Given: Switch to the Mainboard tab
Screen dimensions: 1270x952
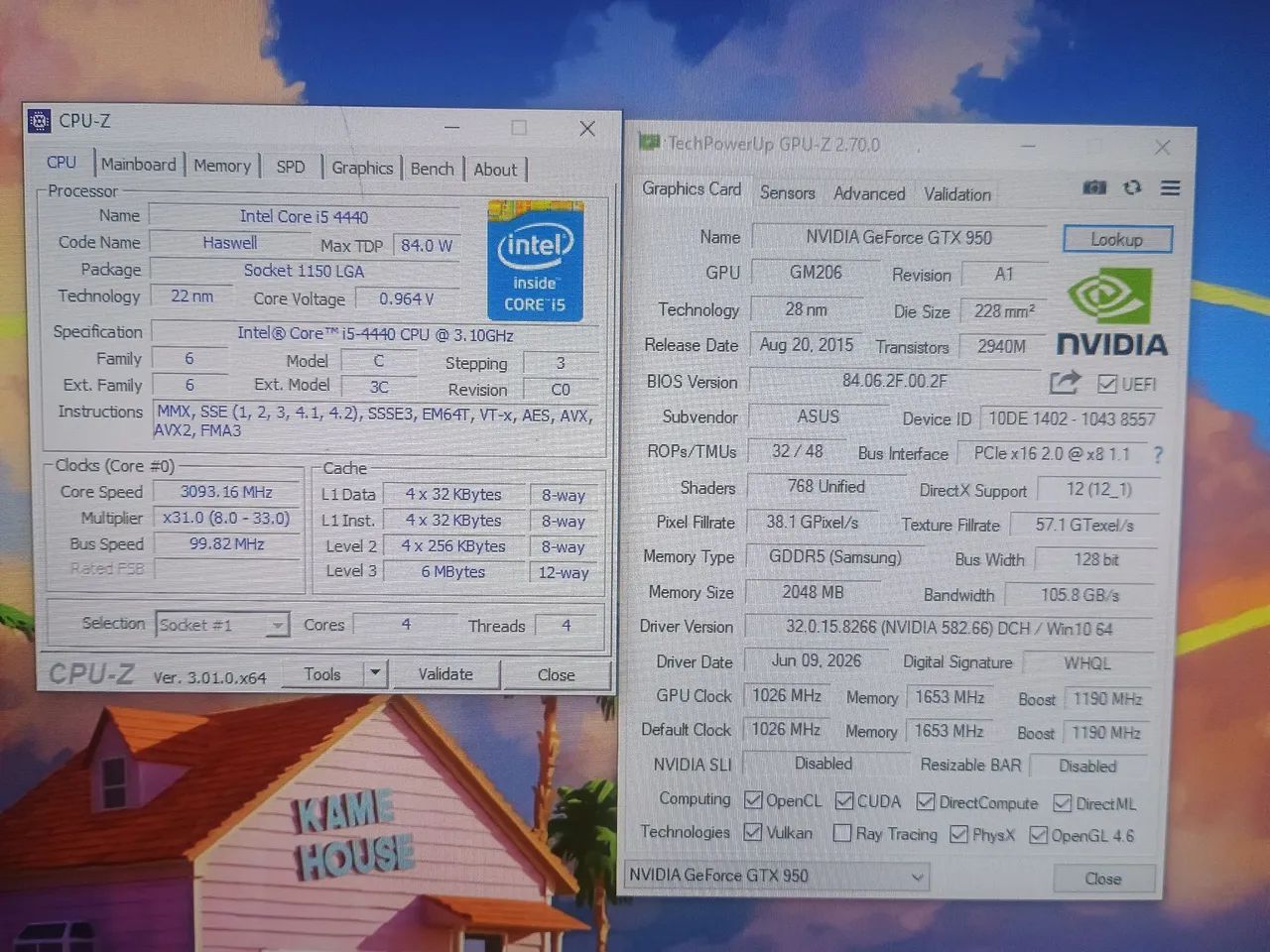Looking at the screenshot, I should coord(138,165).
